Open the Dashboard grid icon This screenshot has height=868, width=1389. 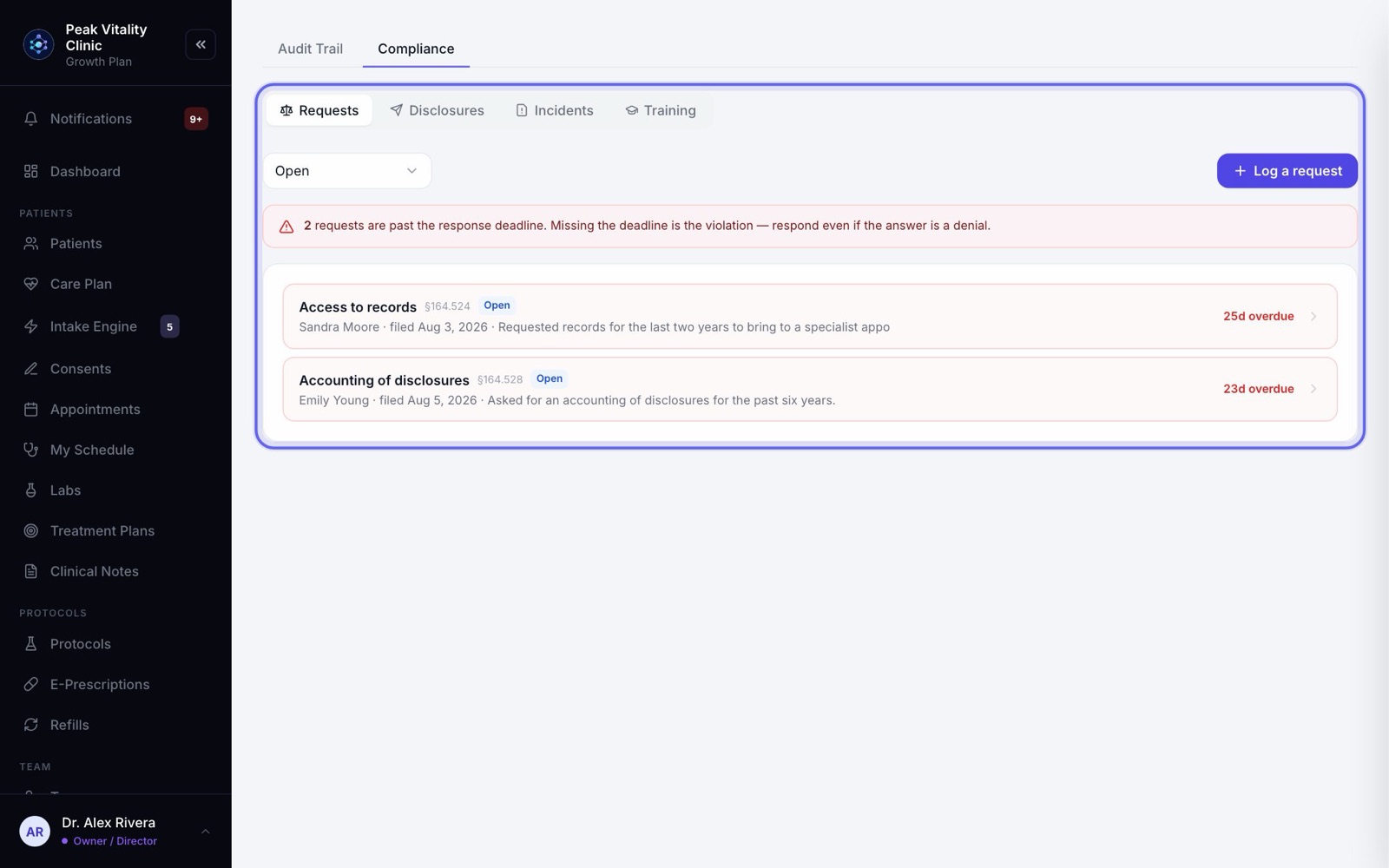point(31,172)
